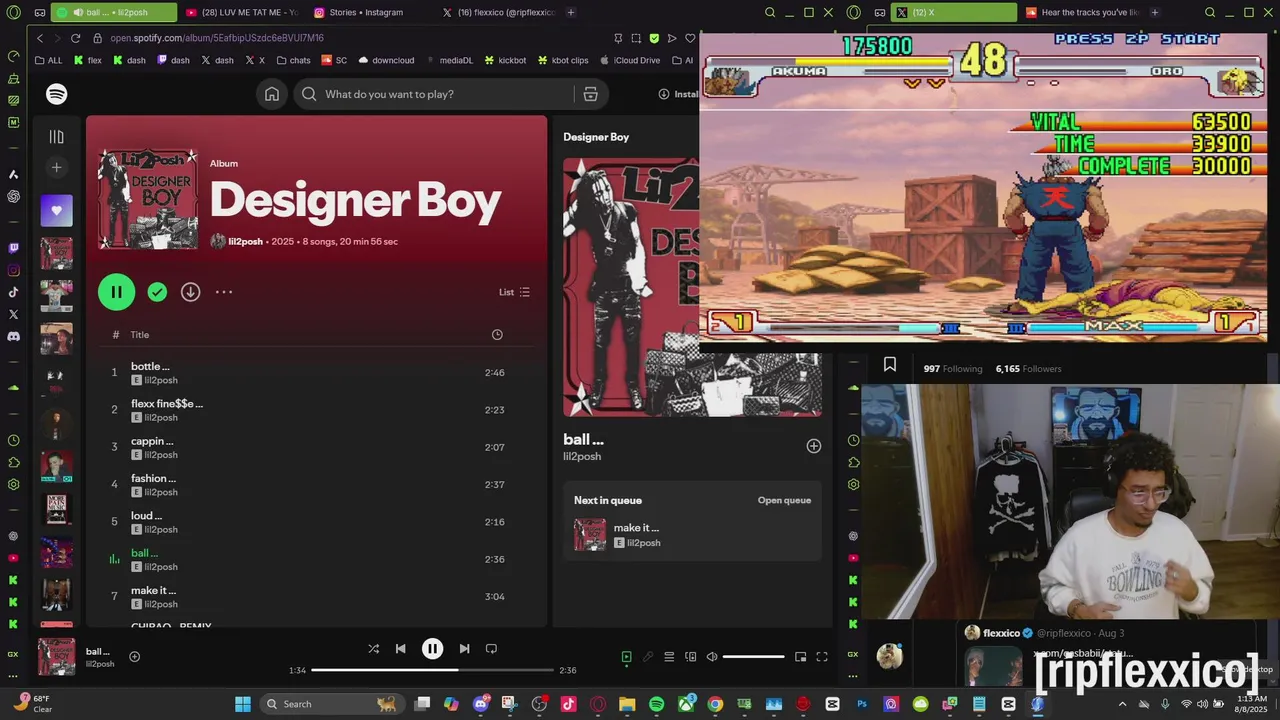Toggle repeat

491,649
